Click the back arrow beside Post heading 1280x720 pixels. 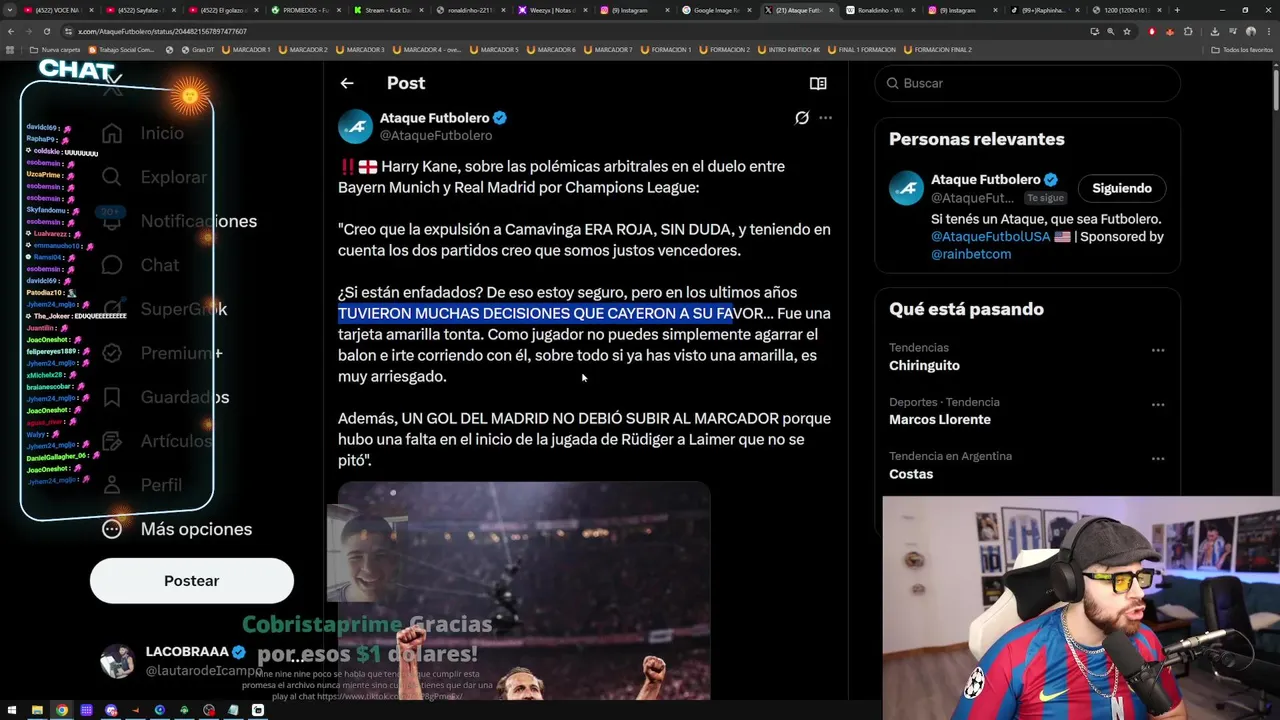pos(347,84)
